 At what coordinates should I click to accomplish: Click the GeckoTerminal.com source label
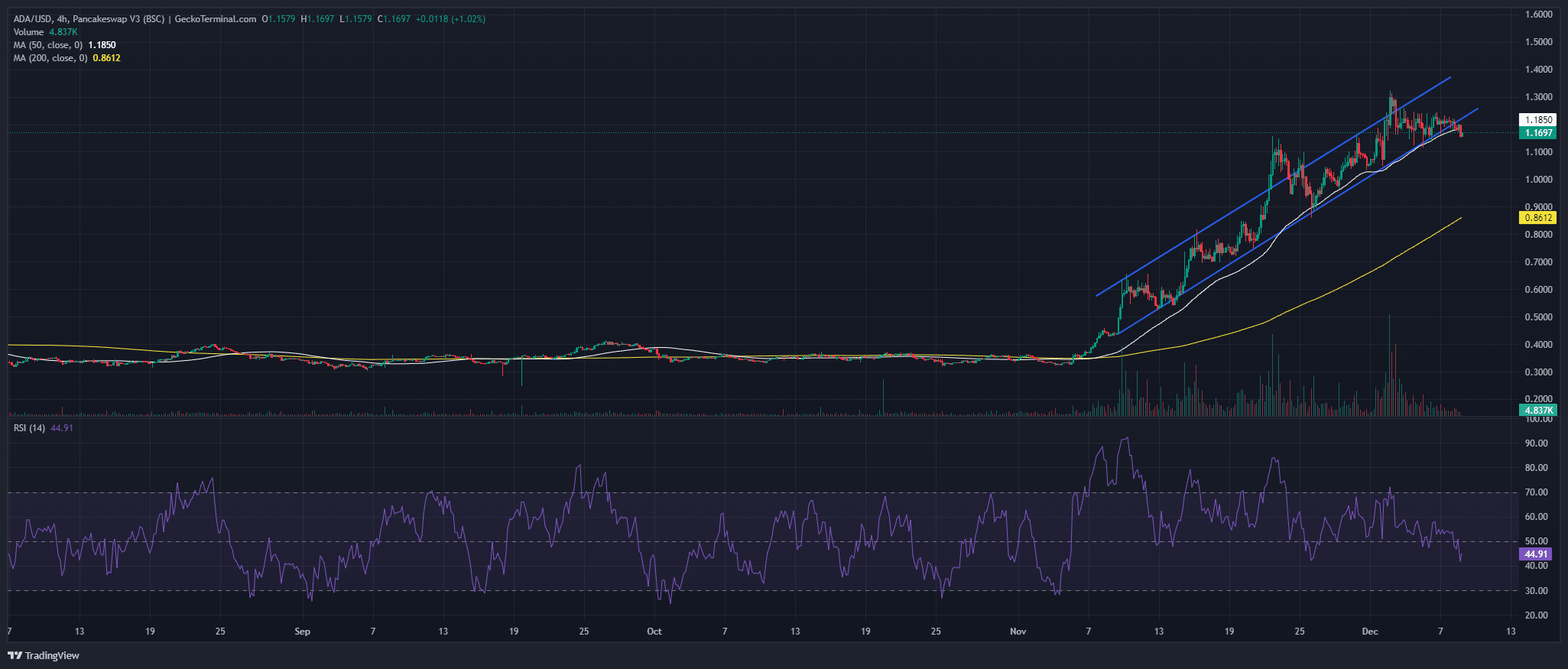click(216, 19)
